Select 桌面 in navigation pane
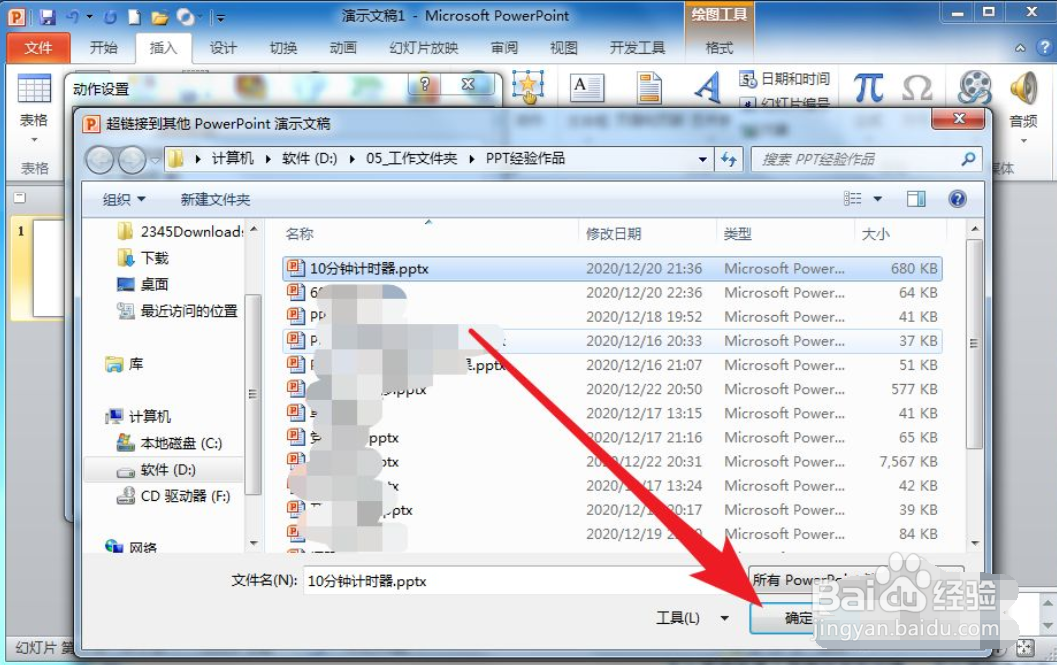The height and width of the screenshot is (665, 1057). coord(142,285)
